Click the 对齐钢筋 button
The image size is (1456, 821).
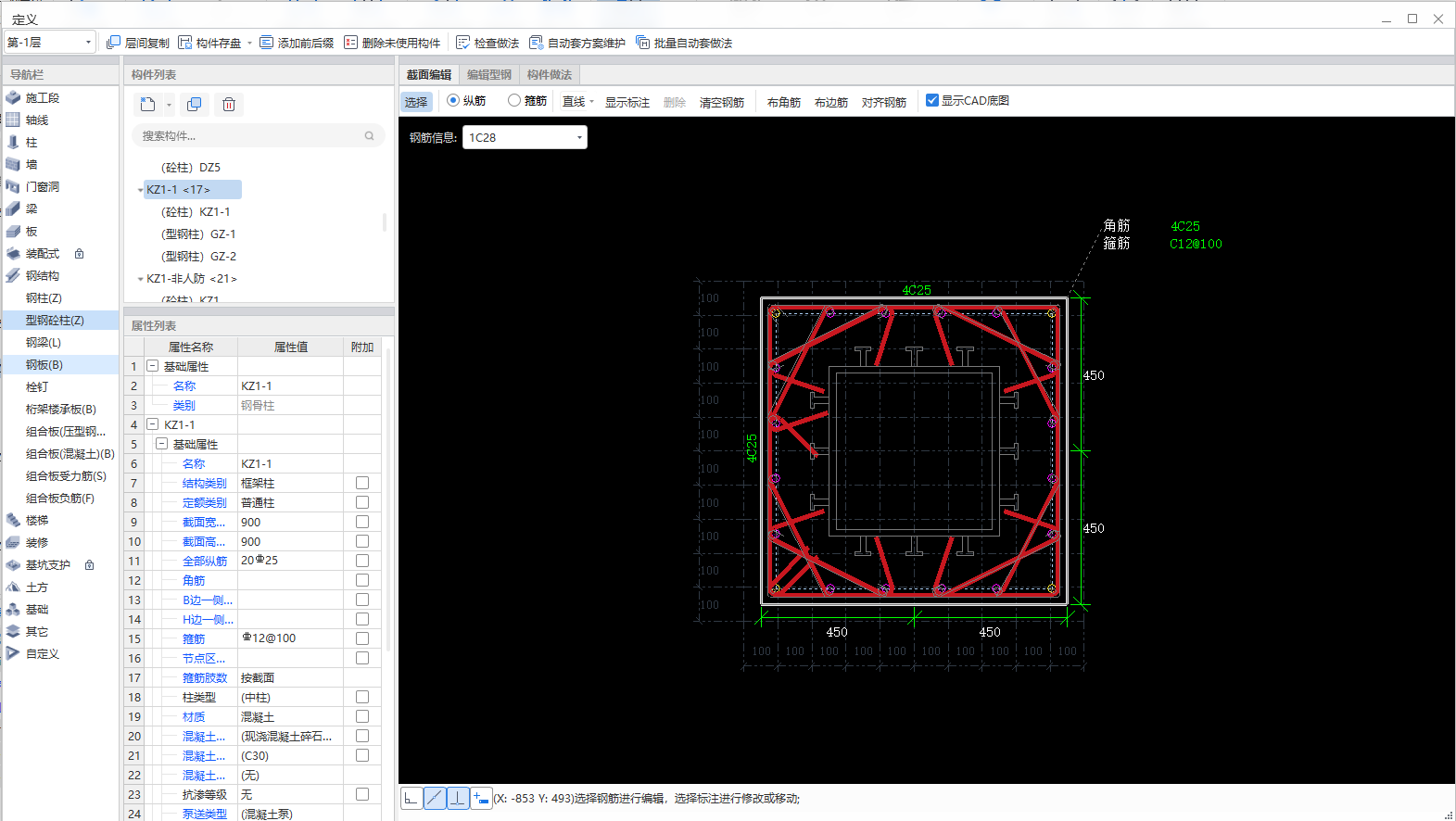coord(884,101)
